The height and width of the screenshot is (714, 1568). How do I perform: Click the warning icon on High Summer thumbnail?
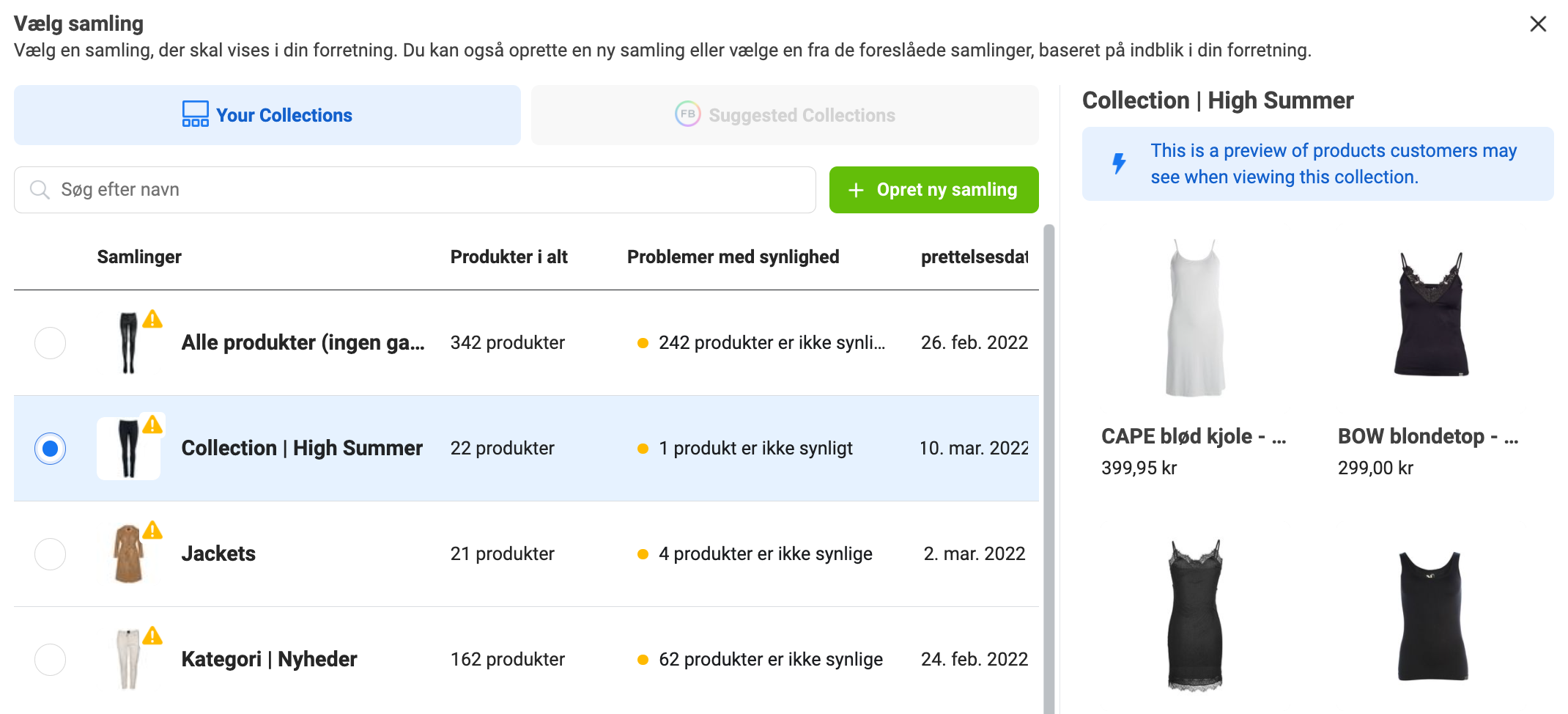tap(152, 424)
